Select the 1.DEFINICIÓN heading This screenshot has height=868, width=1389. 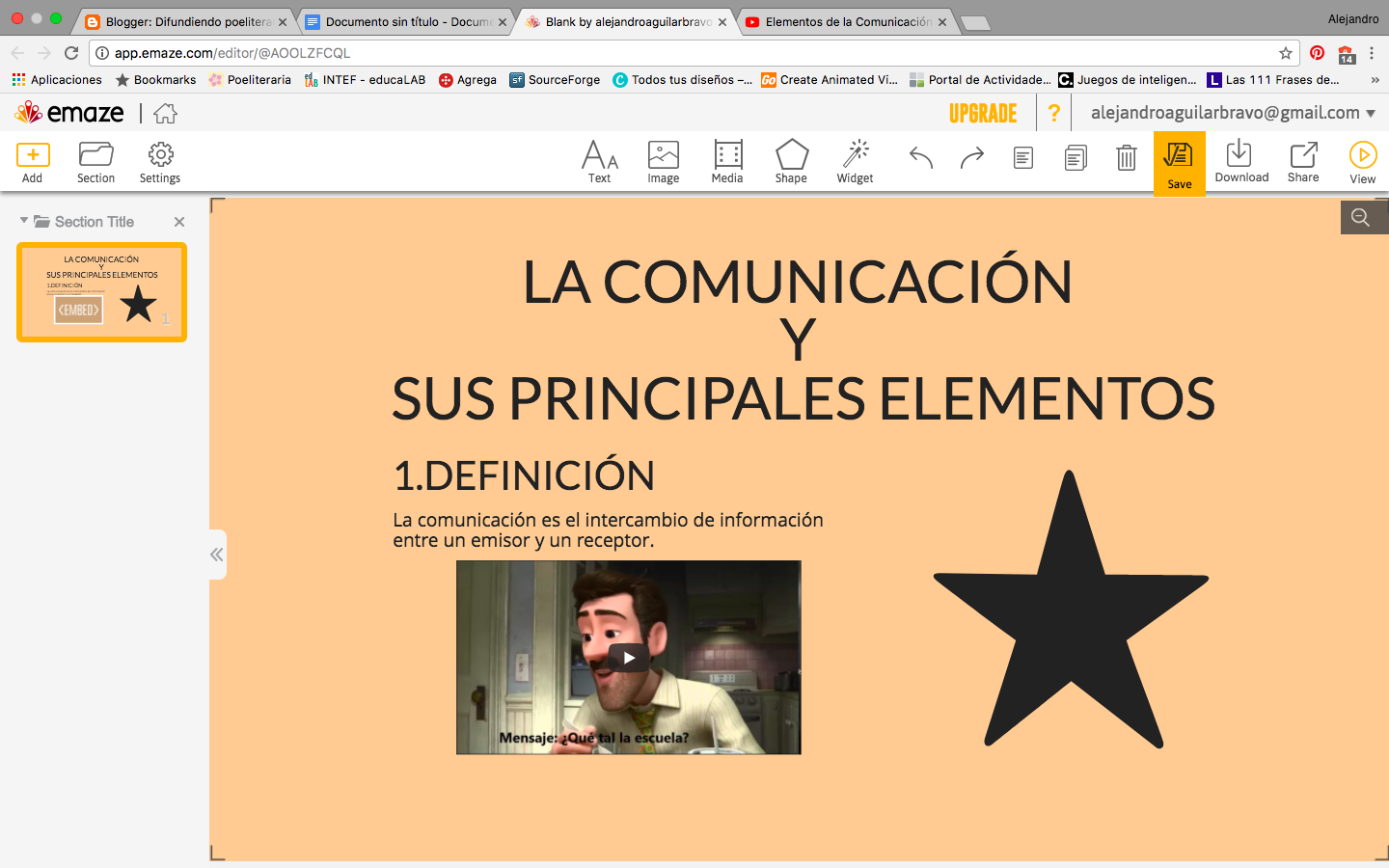(524, 475)
